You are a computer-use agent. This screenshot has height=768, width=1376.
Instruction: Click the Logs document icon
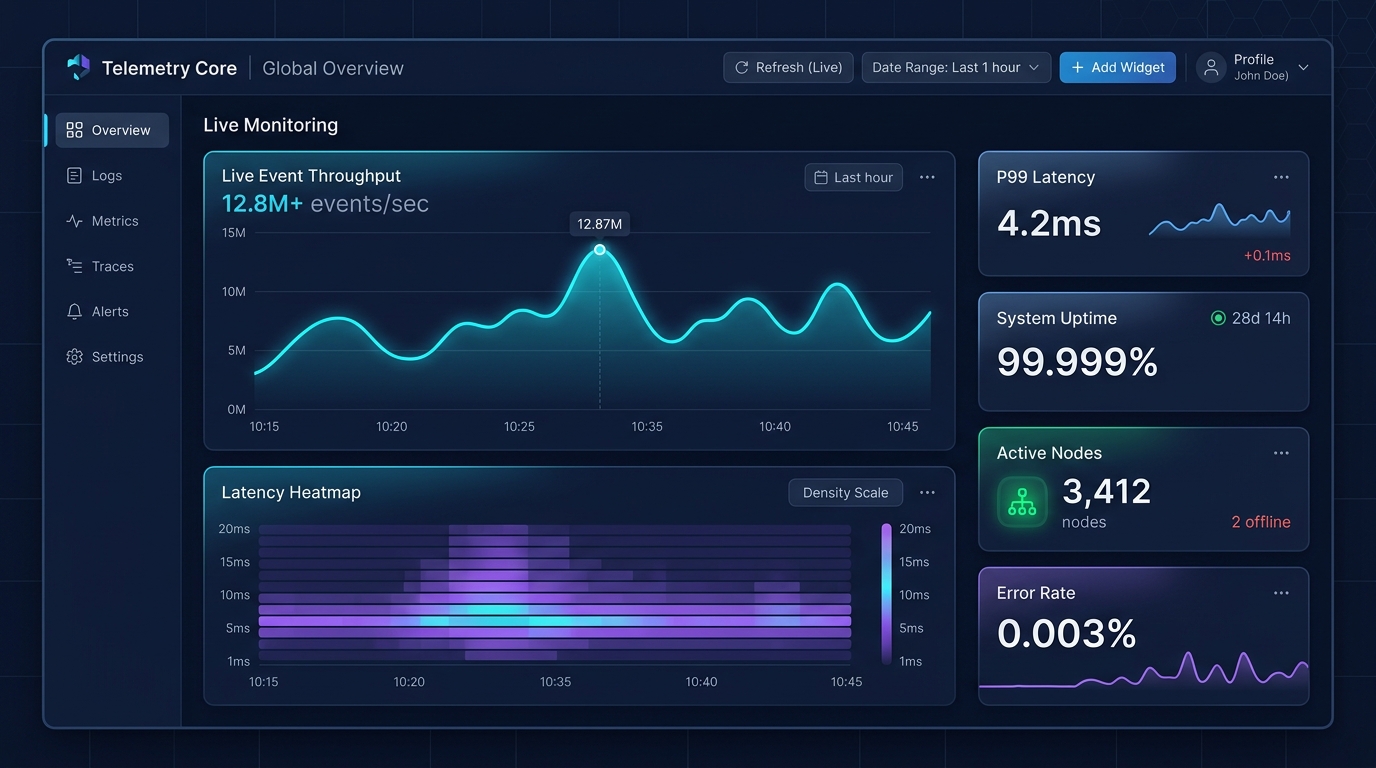(74, 175)
